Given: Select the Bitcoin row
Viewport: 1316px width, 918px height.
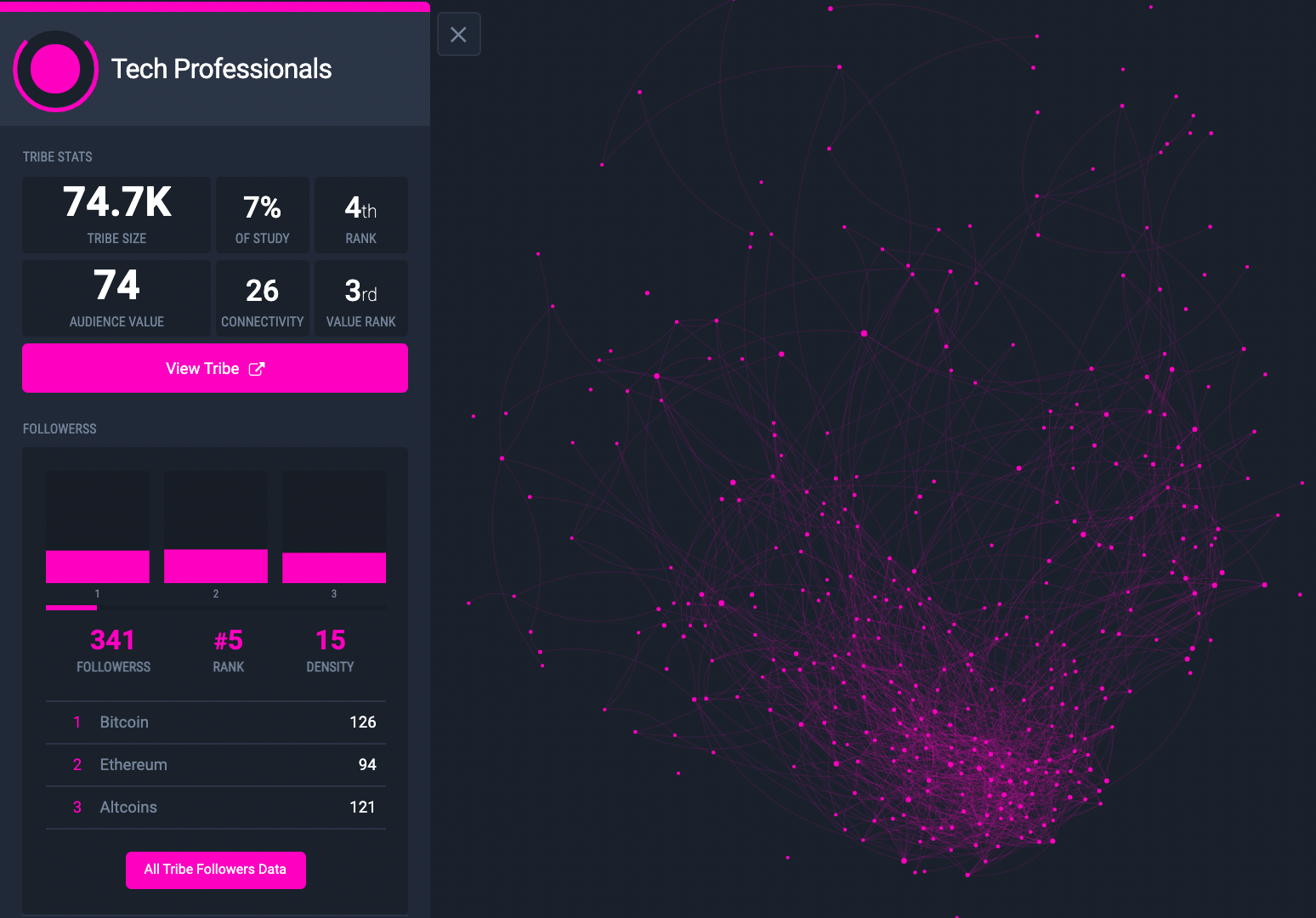Looking at the screenshot, I should click(216, 722).
